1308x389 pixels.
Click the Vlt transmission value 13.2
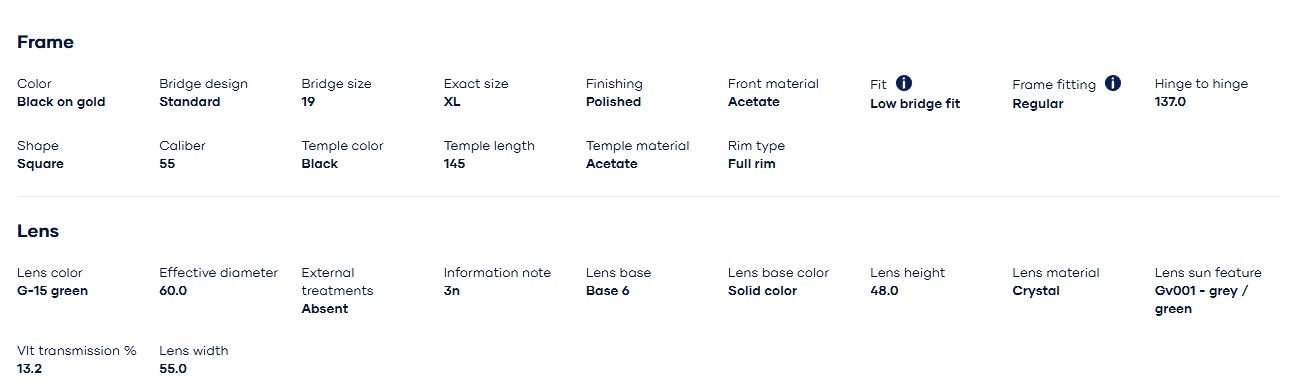(29, 369)
